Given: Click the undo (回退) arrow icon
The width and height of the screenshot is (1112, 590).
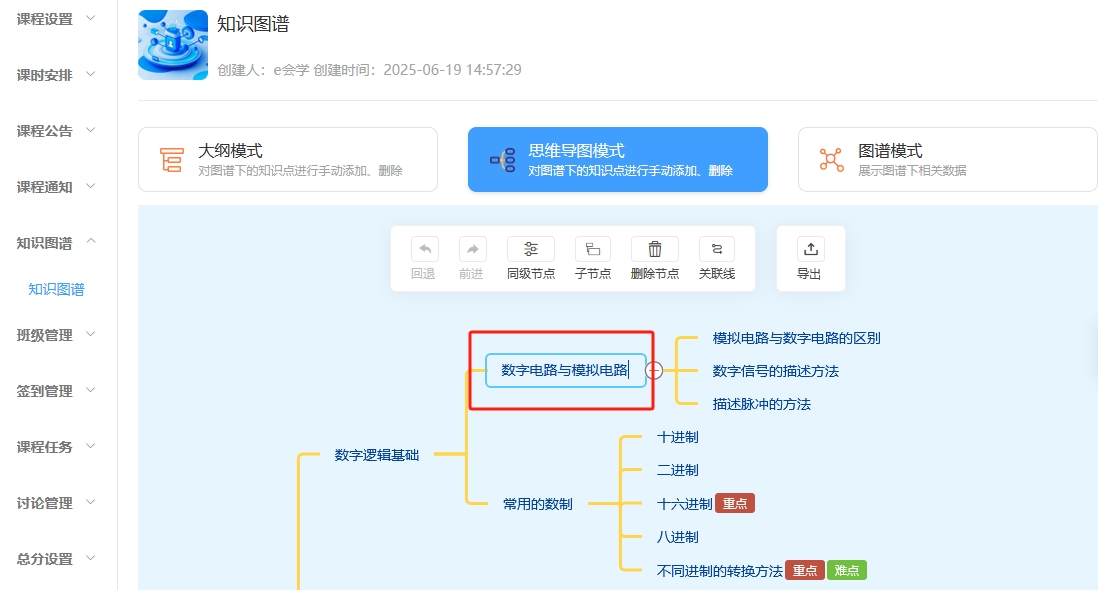Looking at the screenshot, I should [x=424, y=250].
